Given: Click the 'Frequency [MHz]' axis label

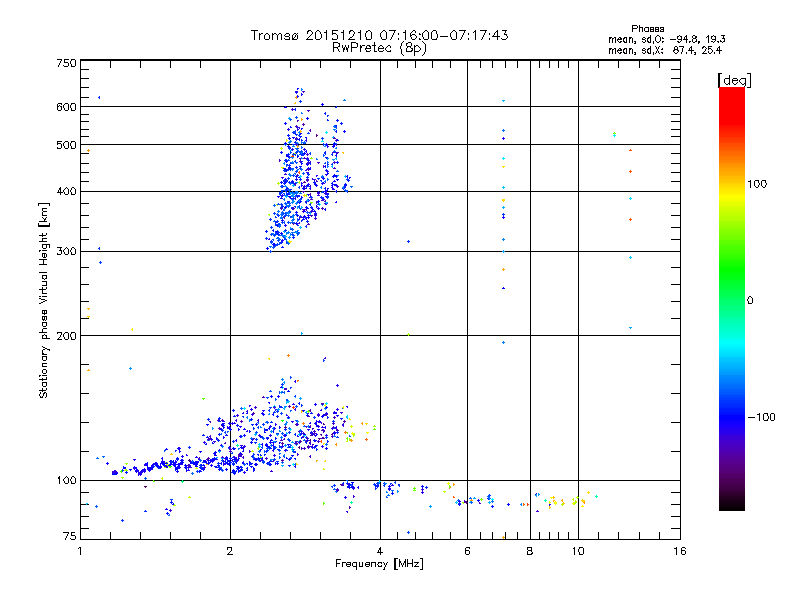Looking at the screenshot, I should pyautogui.click(x=379, y=564).
